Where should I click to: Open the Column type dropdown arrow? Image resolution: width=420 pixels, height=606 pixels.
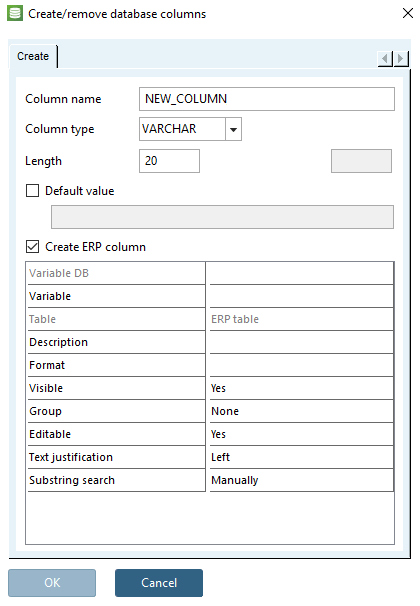pos(233,129)
